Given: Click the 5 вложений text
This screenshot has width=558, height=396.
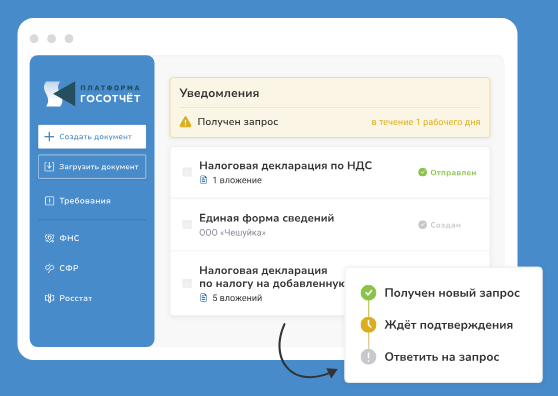Looking at the screenshot, I should pyautogui.click(x=237, y=298).
